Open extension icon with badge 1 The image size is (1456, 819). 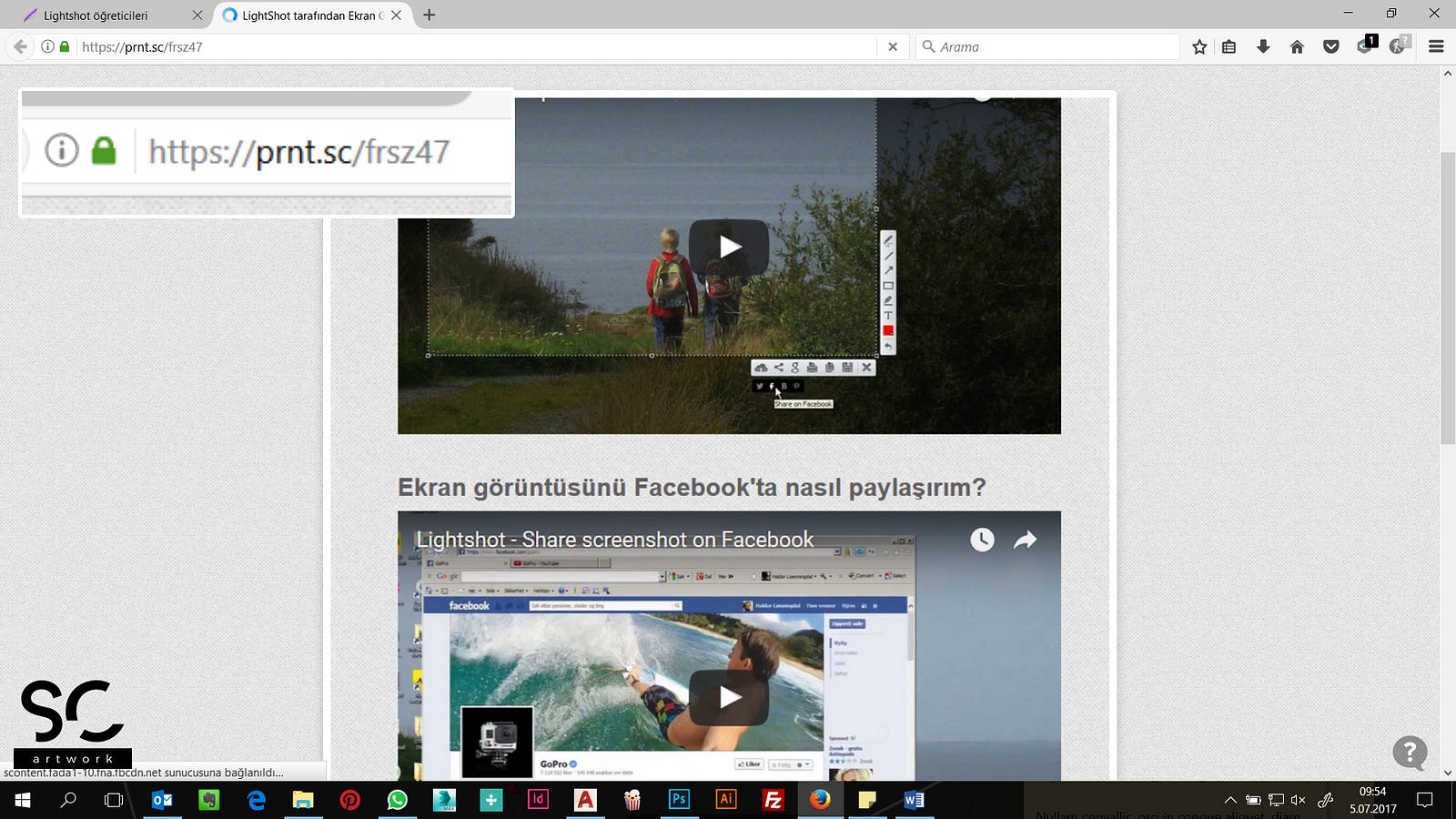click(1366, 45)
